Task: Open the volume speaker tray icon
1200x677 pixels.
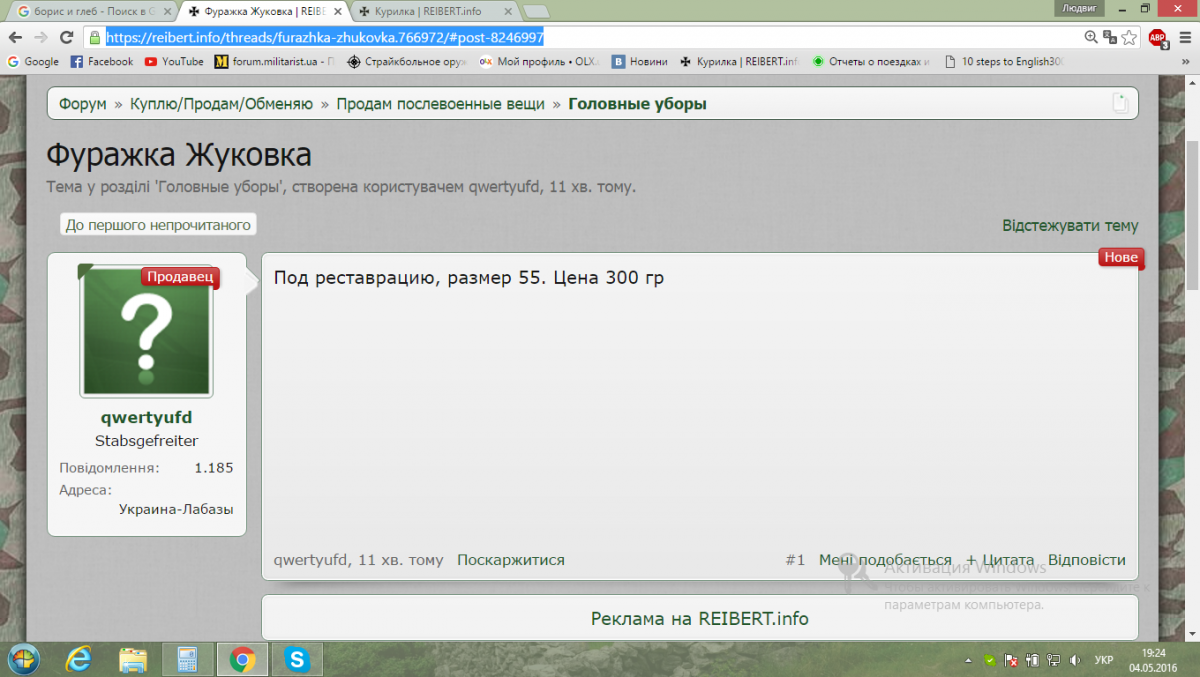Action: pyautogui.click(x=1074, y=660)
